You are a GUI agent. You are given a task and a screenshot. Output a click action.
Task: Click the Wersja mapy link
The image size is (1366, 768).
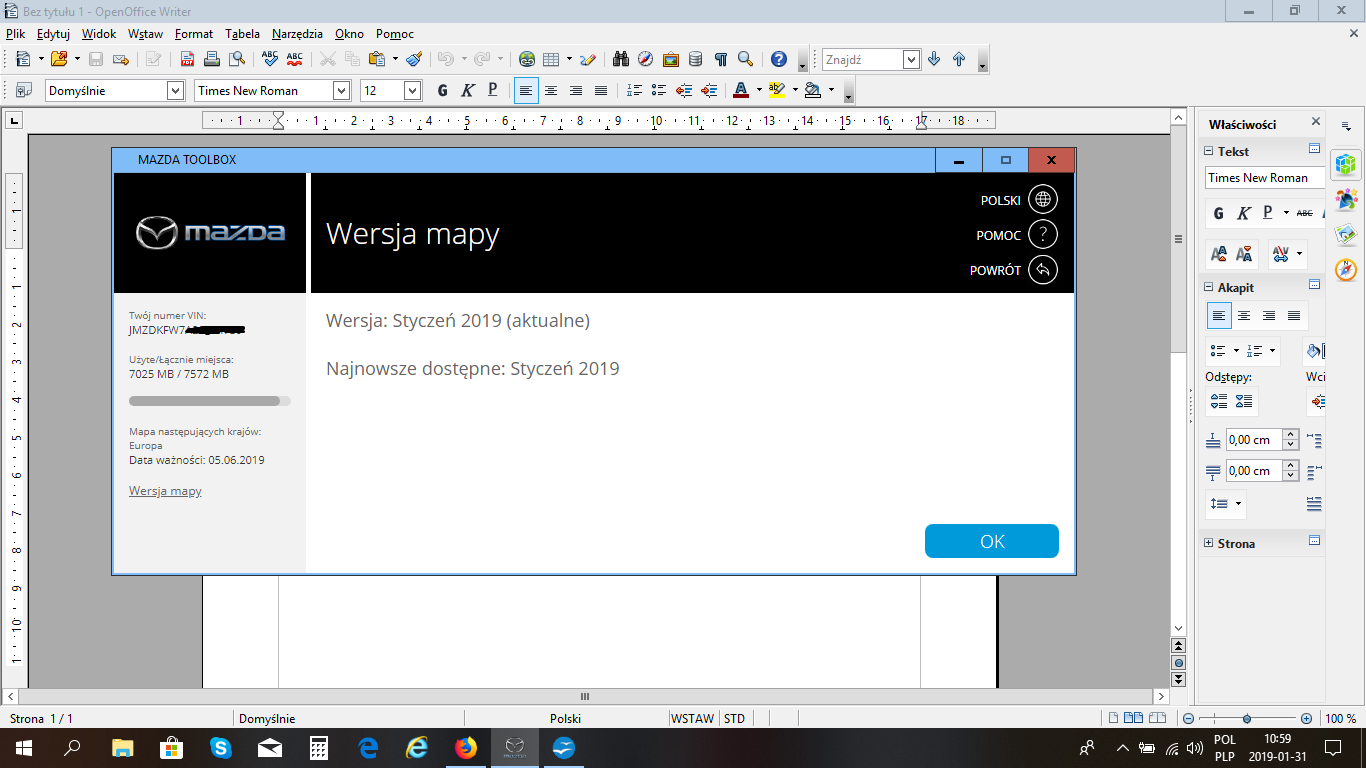[165, 491]
